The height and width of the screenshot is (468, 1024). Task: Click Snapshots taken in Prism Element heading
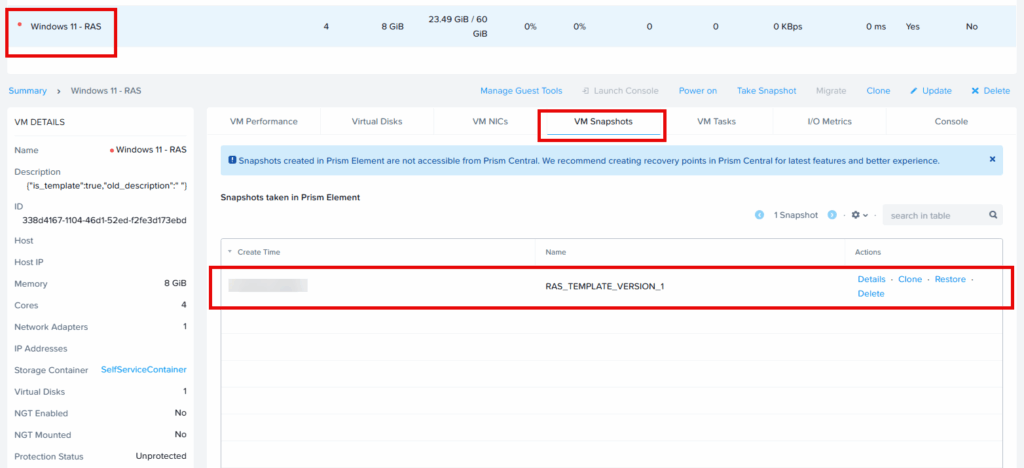click(291, 197)
